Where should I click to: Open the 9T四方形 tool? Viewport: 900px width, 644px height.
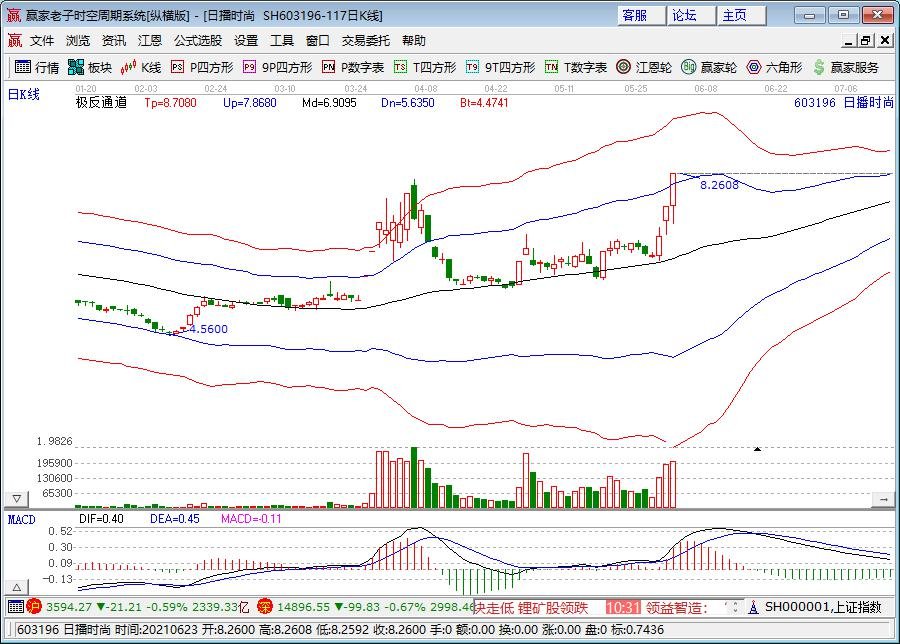500,67
